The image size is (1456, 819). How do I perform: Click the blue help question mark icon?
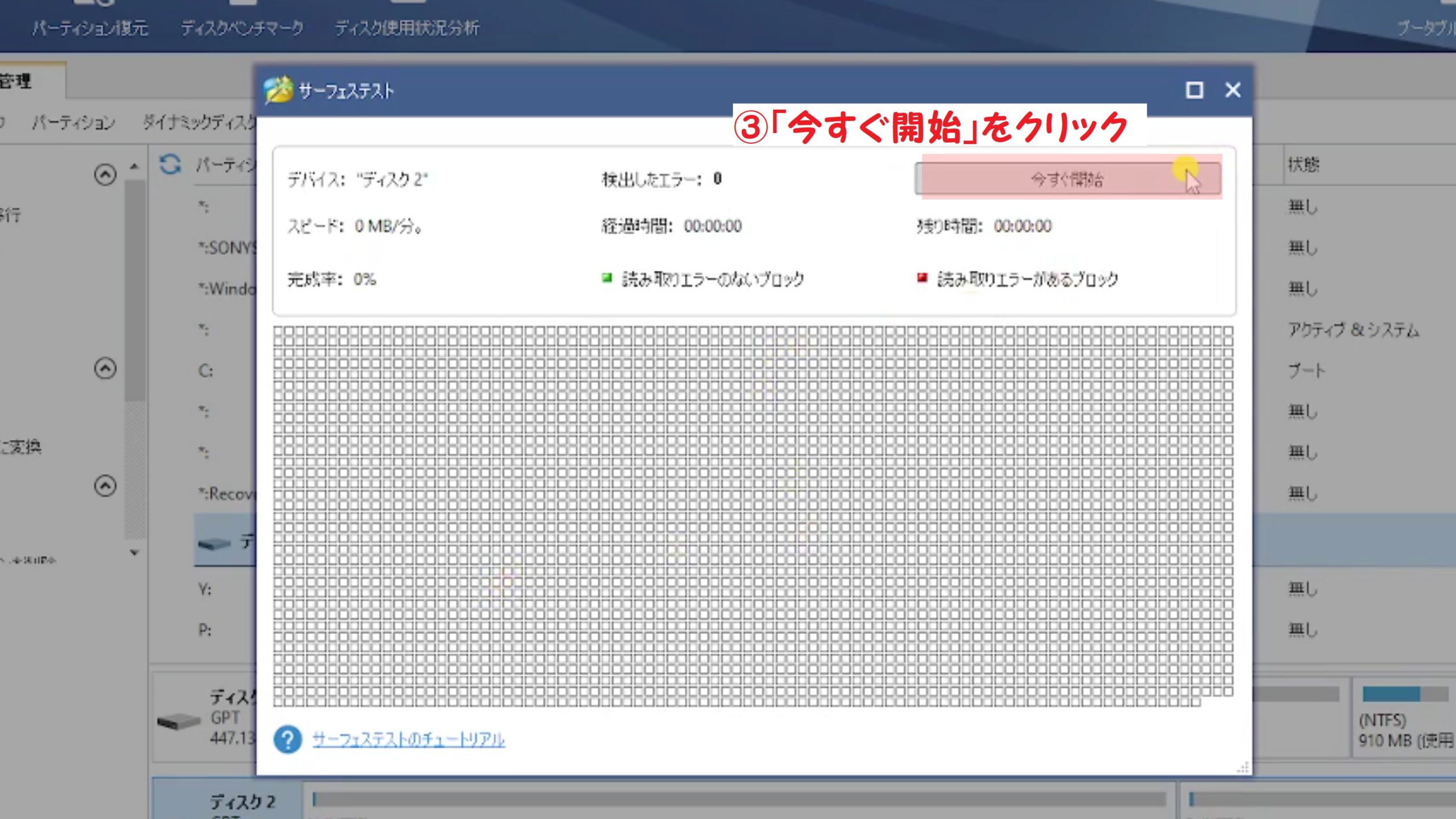[x=288, y=739]
